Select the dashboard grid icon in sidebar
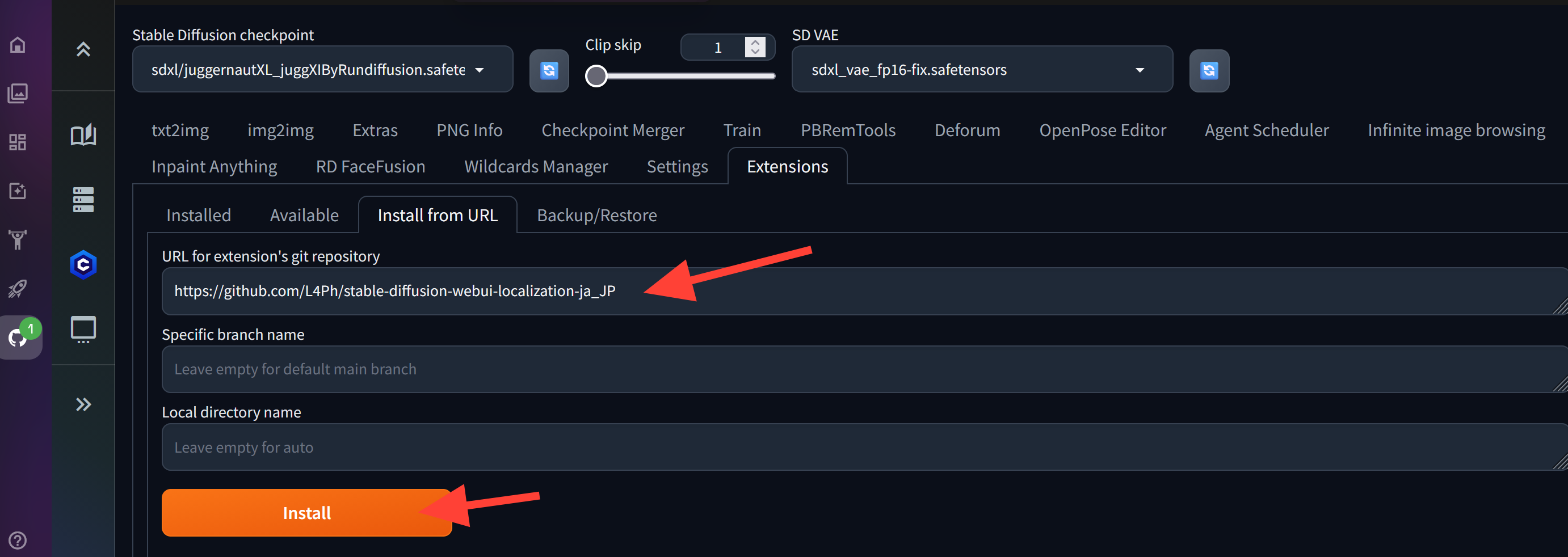1568x557 pixels. pos(18,142)
